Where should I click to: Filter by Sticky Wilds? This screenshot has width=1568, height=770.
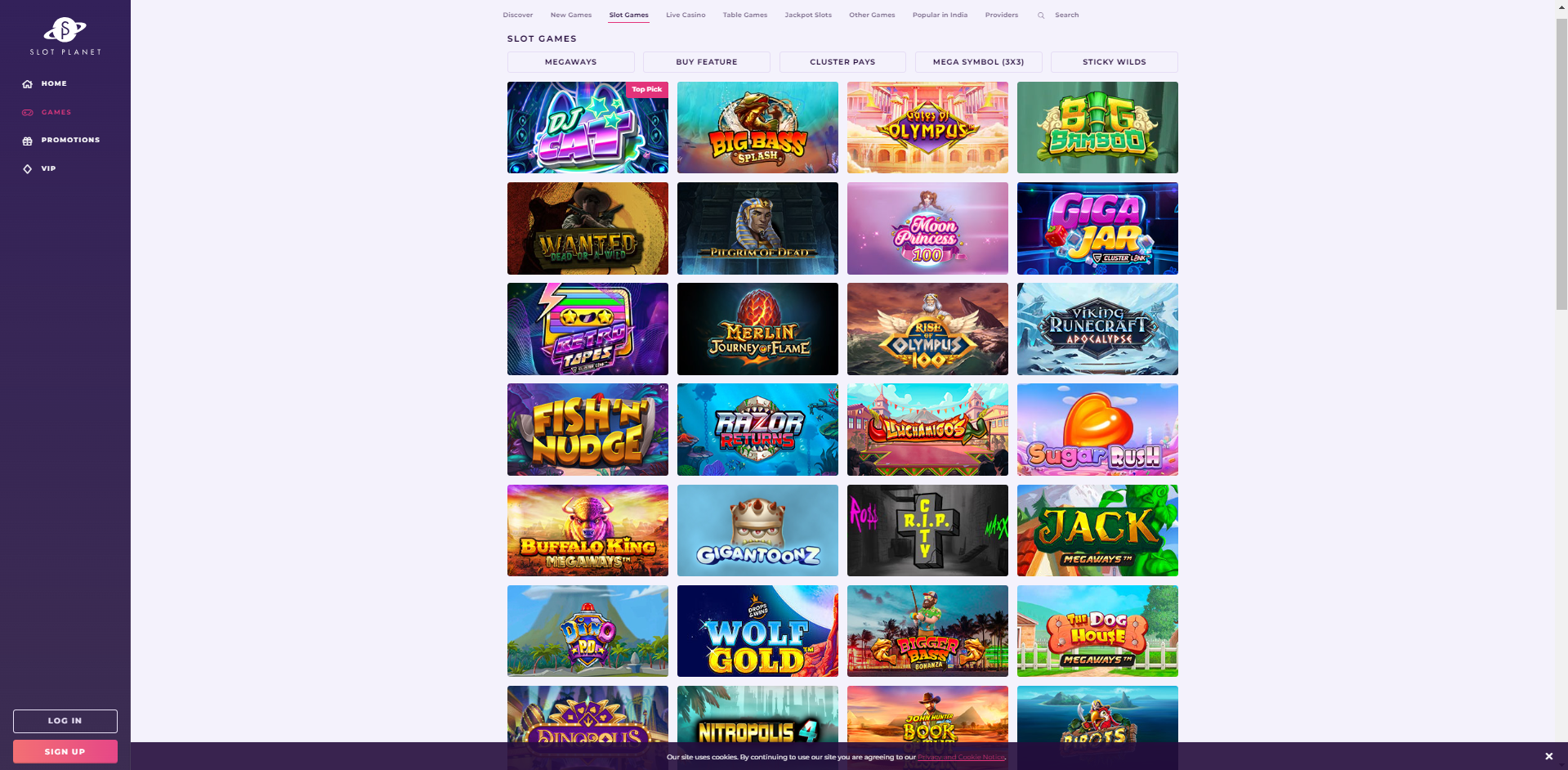[1115, 62]
